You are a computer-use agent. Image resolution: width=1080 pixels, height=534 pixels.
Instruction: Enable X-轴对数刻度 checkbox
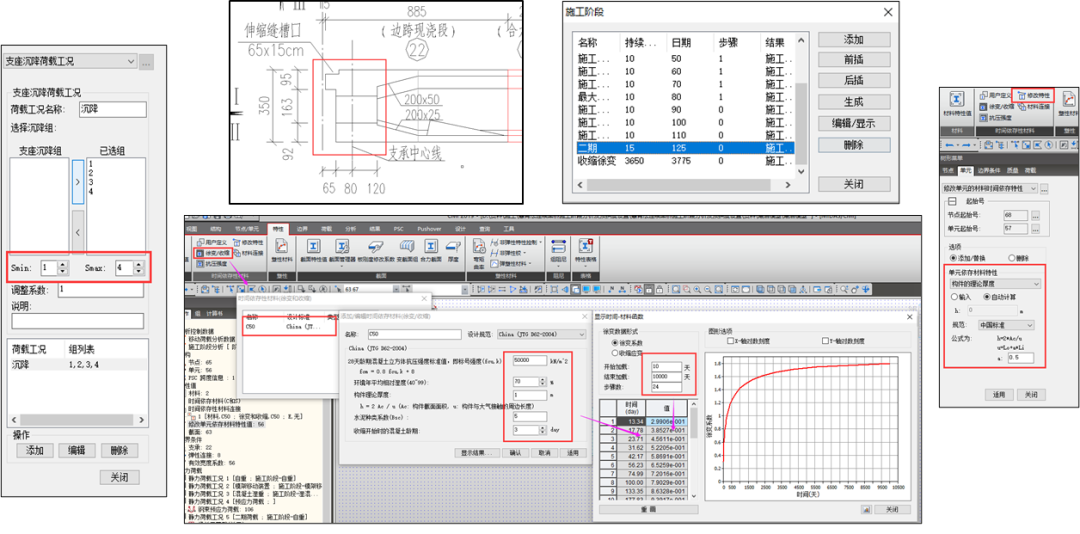click(x=751, y=341)
